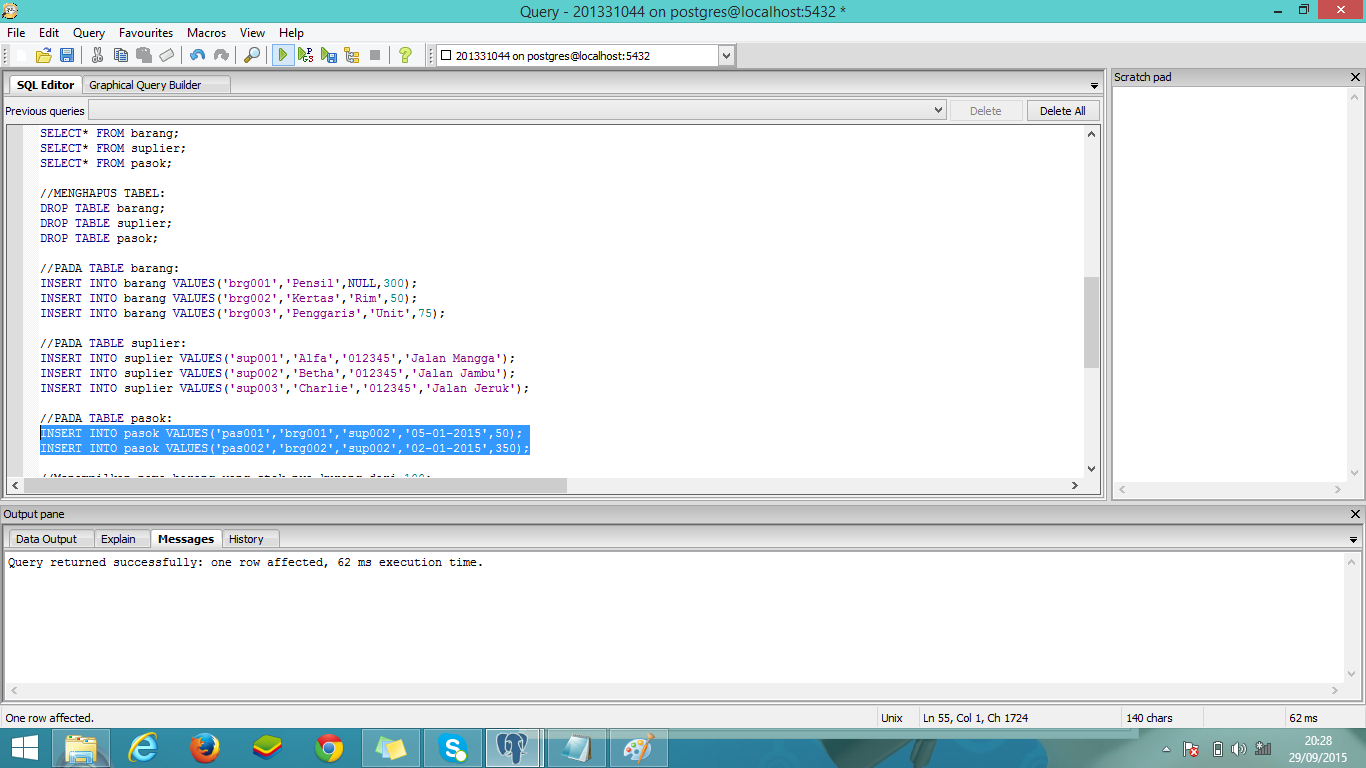
Task: Expand the Previous queries dropdown
Action: tap(938, 111)
